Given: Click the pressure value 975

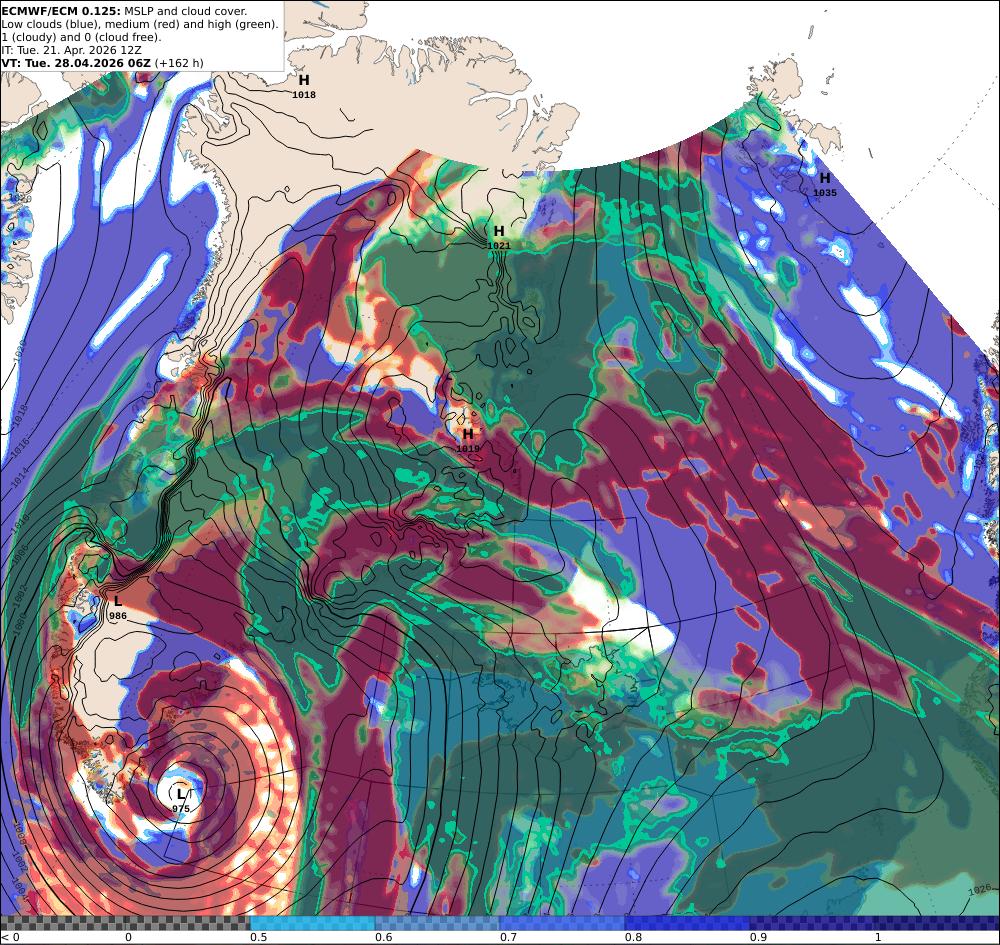Looking at the screenshot, I should (x=181, y=809).
